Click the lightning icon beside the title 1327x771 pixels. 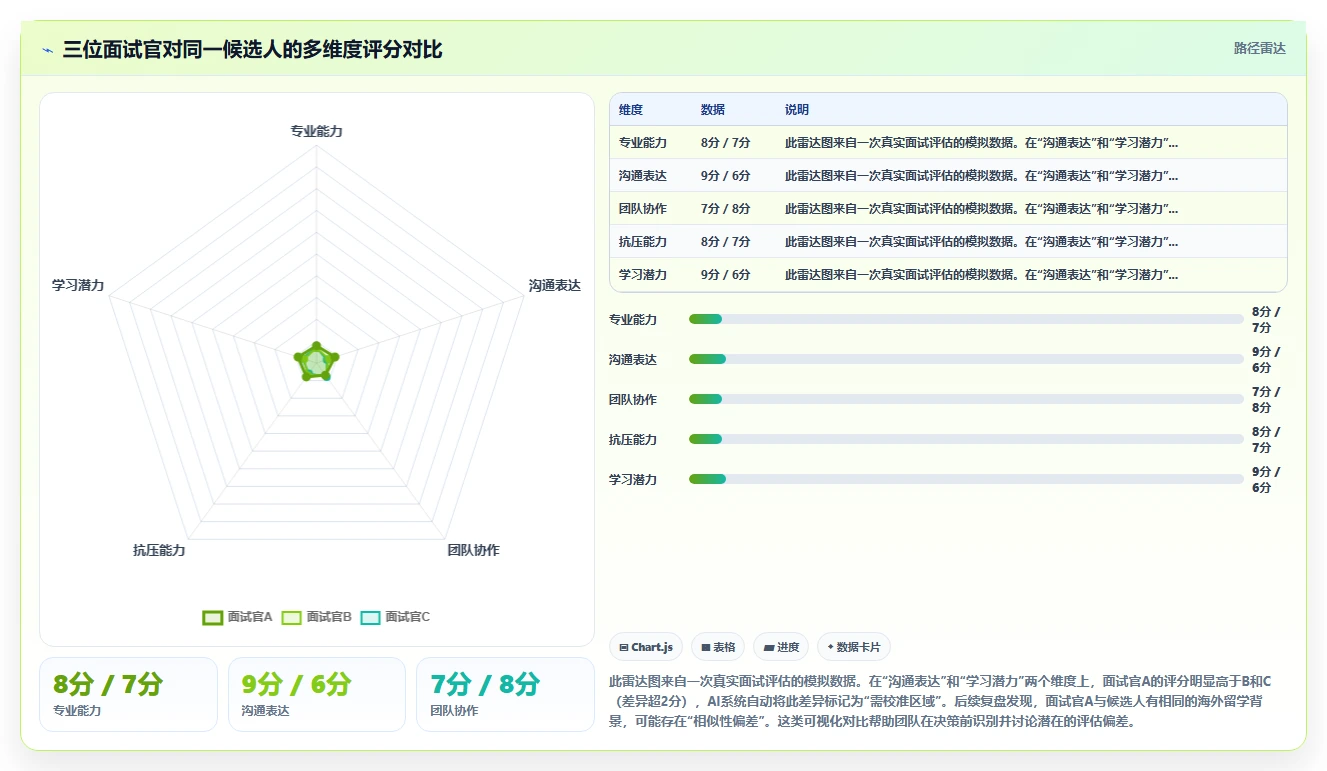pyautogui.click(x=47, y=50)
